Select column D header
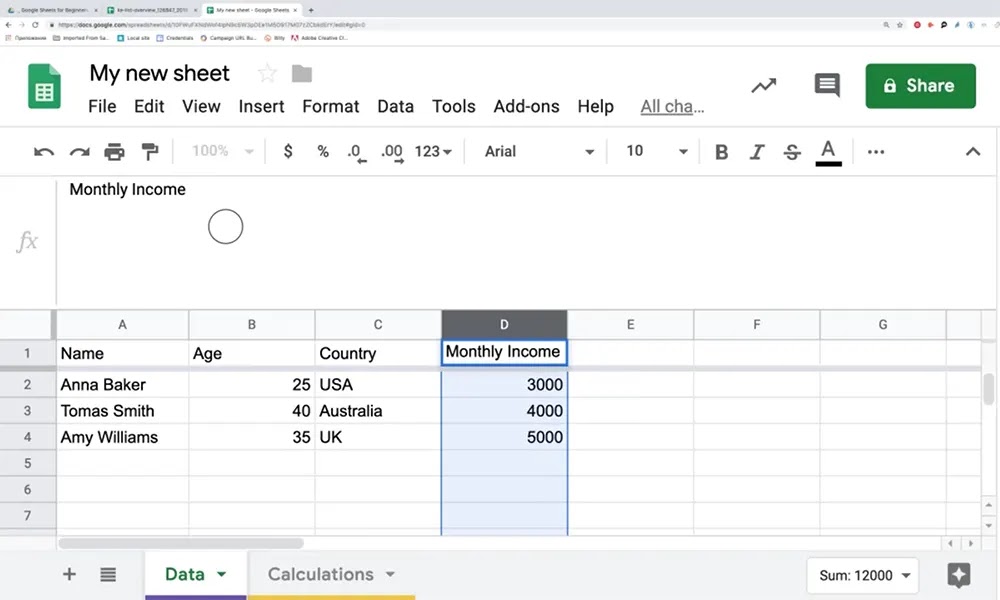The width and height of the screenshot is (1000, 600). 504,325
